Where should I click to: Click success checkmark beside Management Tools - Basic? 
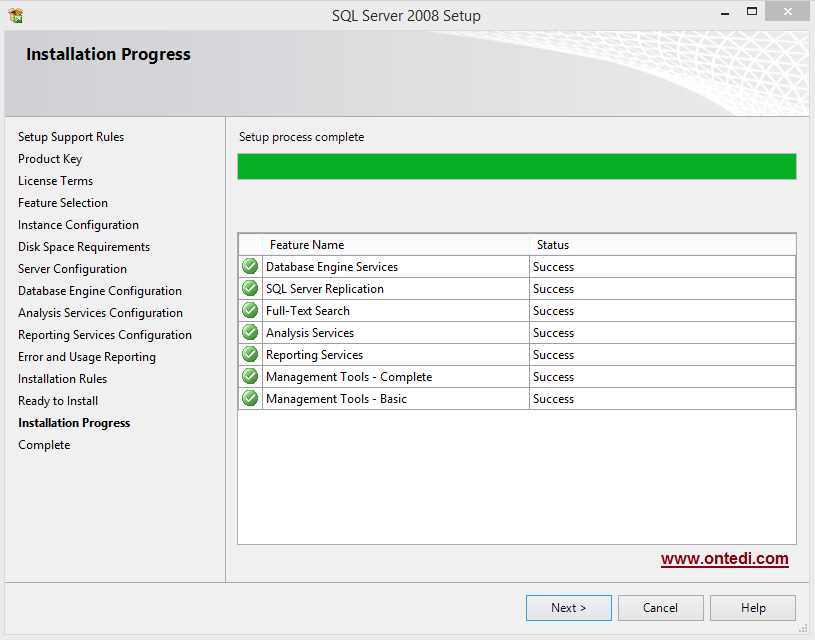(x=250, y=398)
